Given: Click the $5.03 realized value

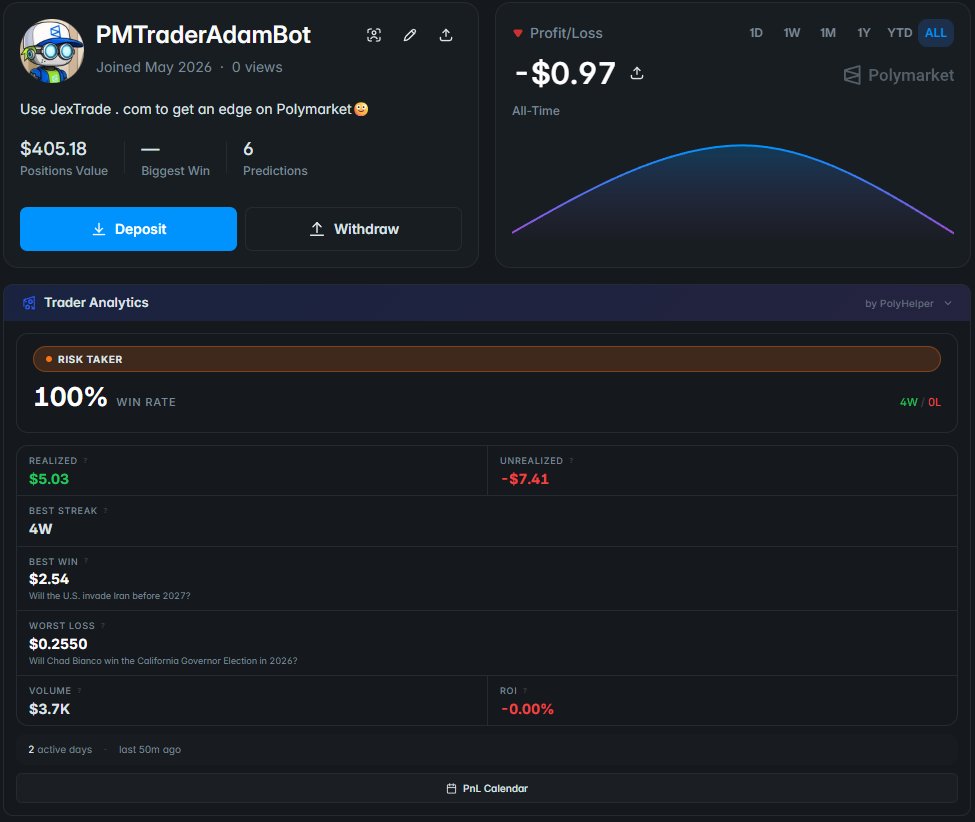Looking at the screenshot, I should 49,479.
